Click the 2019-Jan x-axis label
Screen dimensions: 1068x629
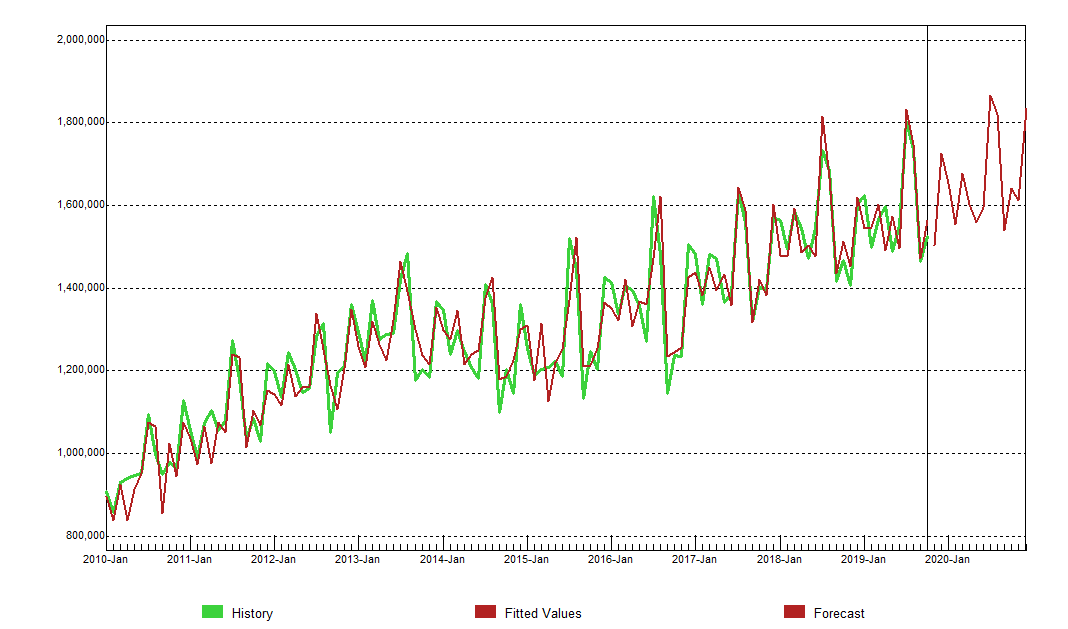tap(863, 560)
